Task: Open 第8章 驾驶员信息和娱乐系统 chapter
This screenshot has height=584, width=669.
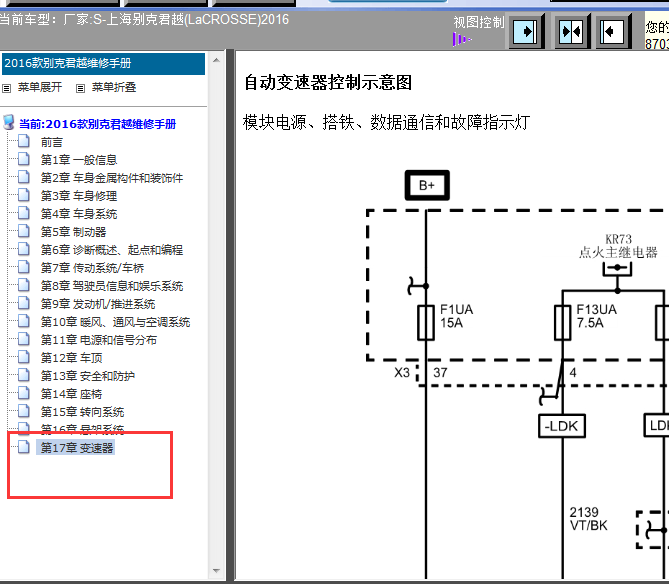Action: pos(112,286)
